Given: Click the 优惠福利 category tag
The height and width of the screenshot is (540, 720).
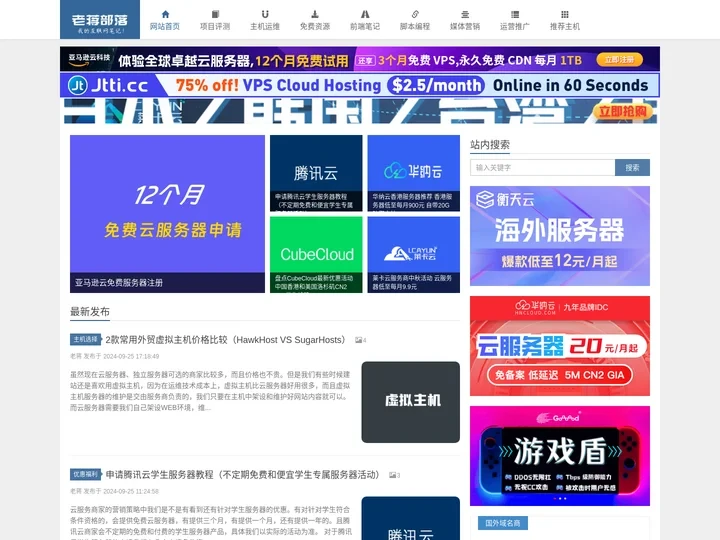Looking at the screenshot, I should pos(86,474).
